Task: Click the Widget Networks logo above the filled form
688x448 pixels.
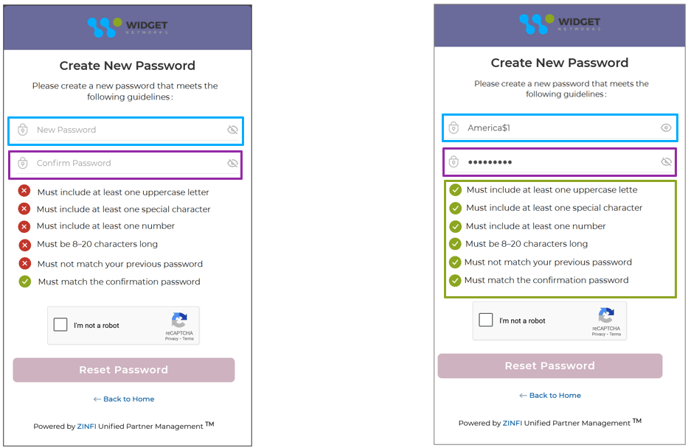Action: (x=558, y=24)
